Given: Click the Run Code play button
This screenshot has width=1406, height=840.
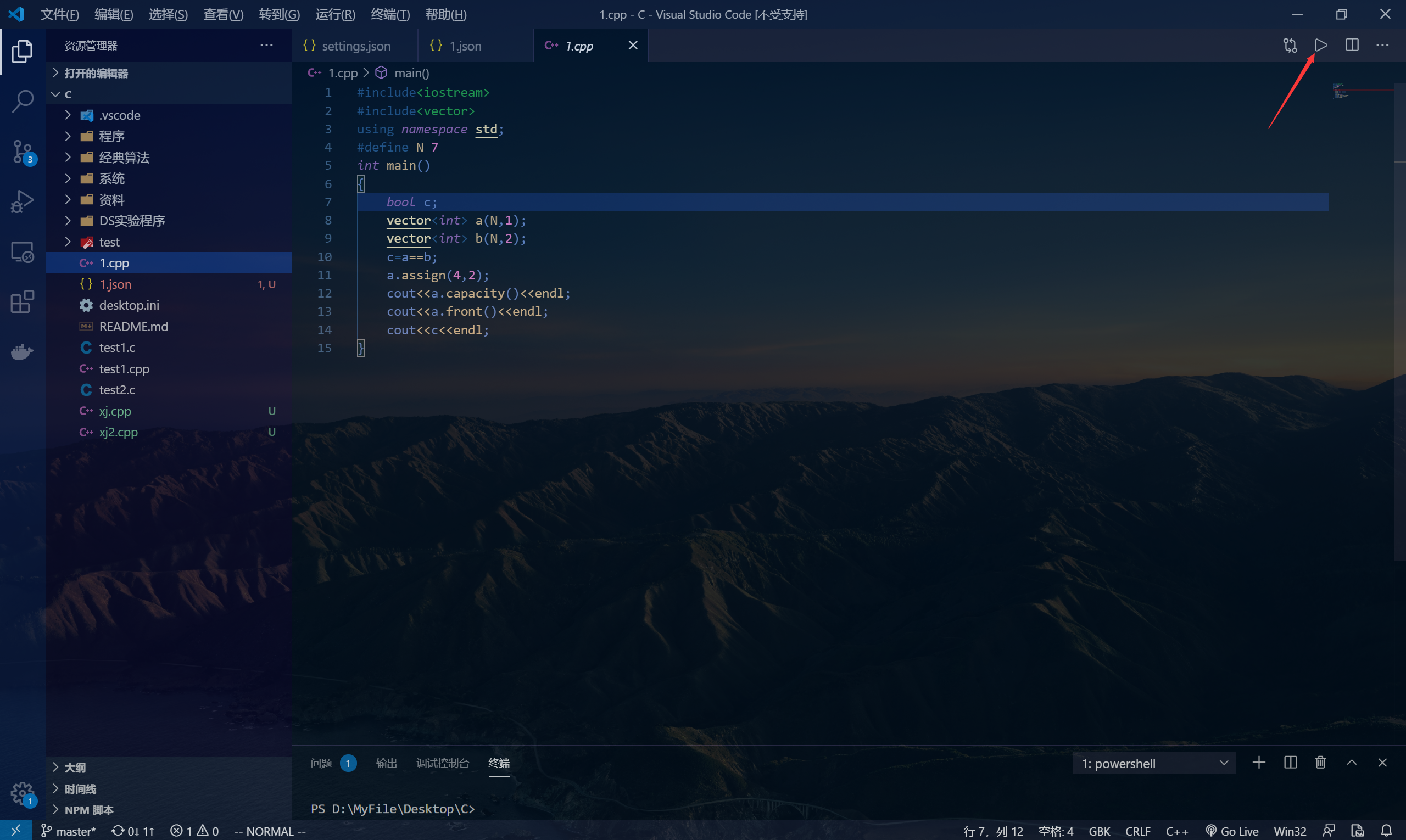Looking at the screenshot, I should 1320,45.
